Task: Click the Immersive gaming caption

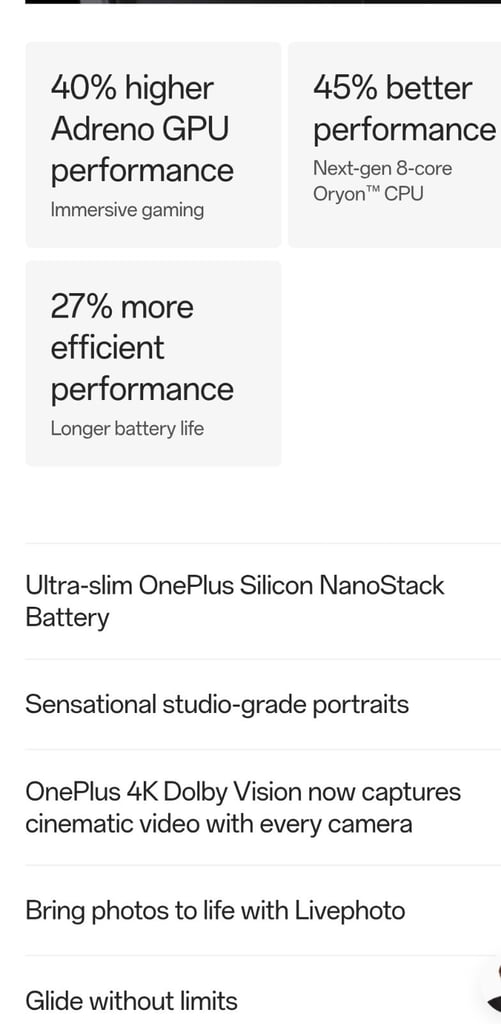Action: coord(127,210)
